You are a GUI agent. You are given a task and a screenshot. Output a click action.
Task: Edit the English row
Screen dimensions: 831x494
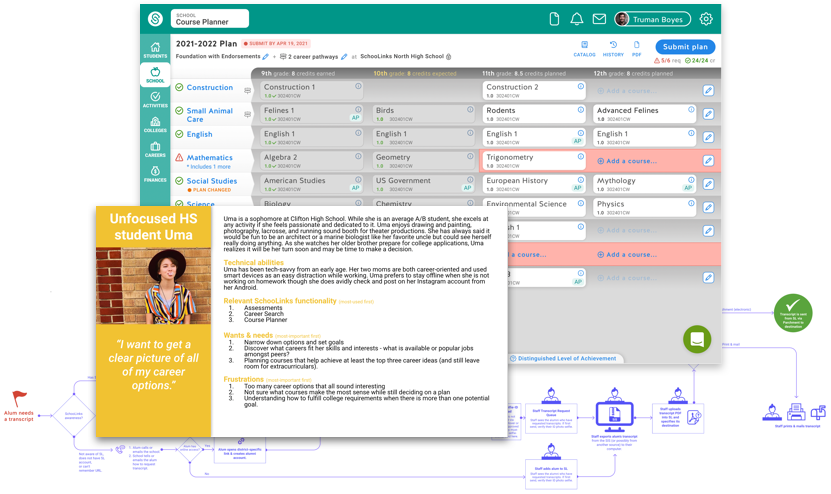pyautogui.click(x=708, y=137)
